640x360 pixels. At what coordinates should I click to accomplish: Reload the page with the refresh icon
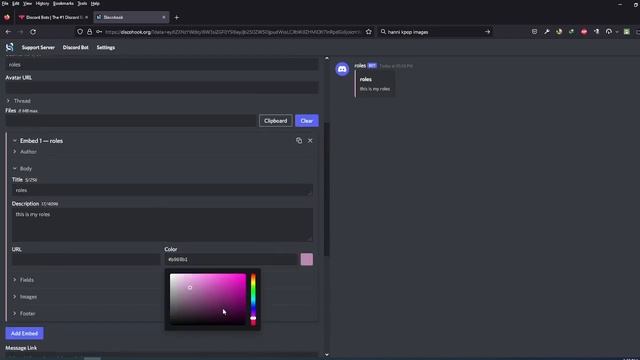(33, 32)
